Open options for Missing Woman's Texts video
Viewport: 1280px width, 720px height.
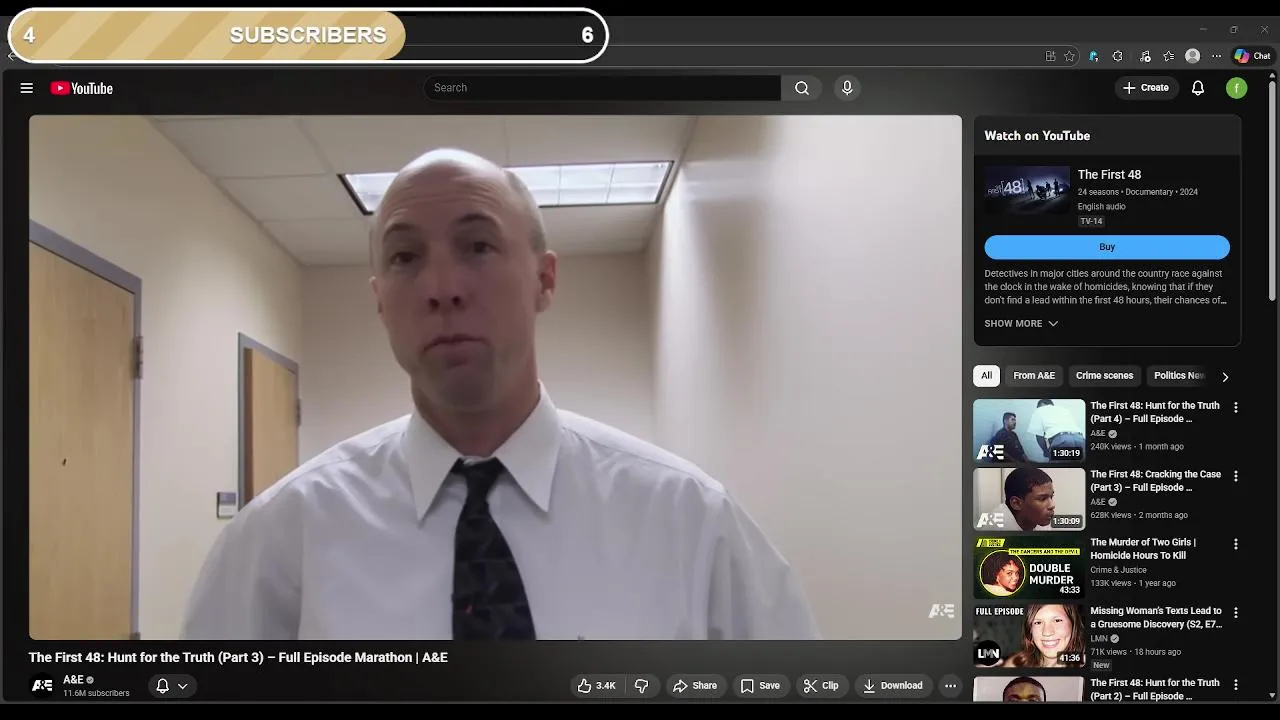click(1236, 612)
